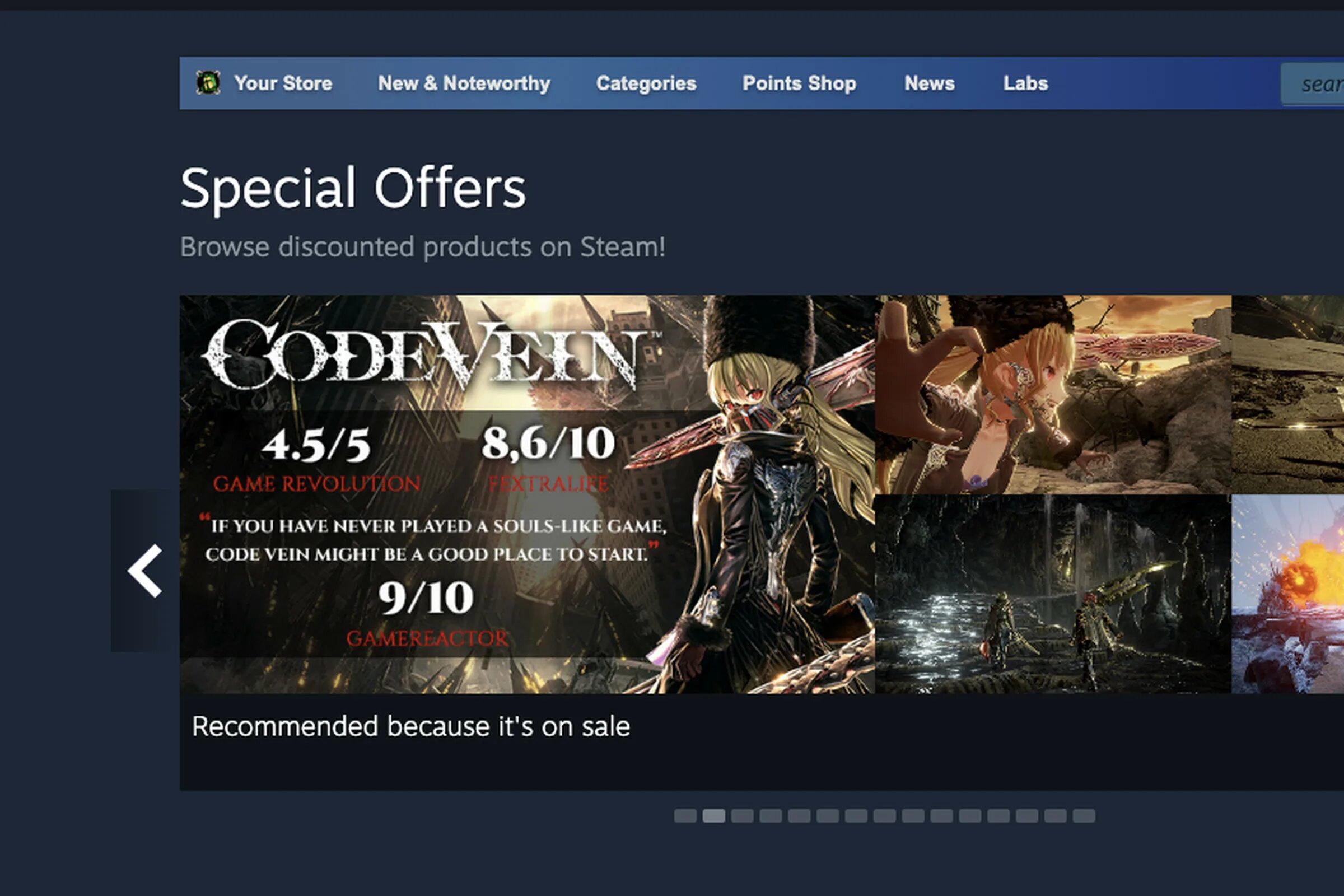Open the Labs link

[x=1026, y=83]
